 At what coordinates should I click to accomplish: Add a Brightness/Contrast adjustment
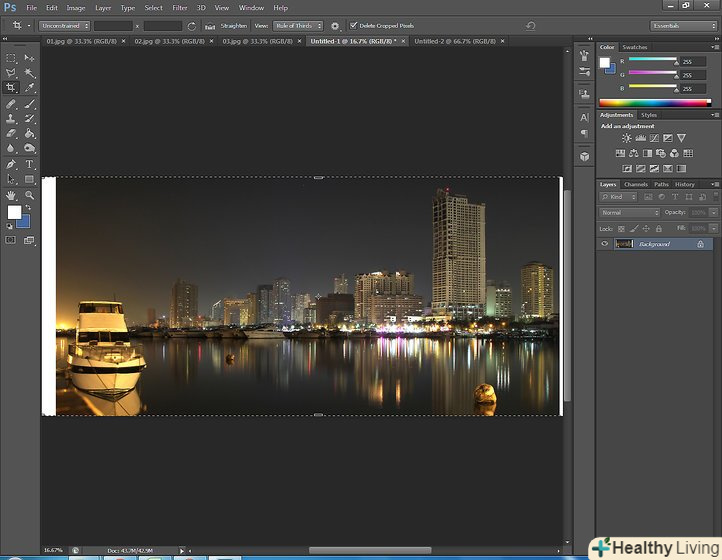click(x=627, y=138)
